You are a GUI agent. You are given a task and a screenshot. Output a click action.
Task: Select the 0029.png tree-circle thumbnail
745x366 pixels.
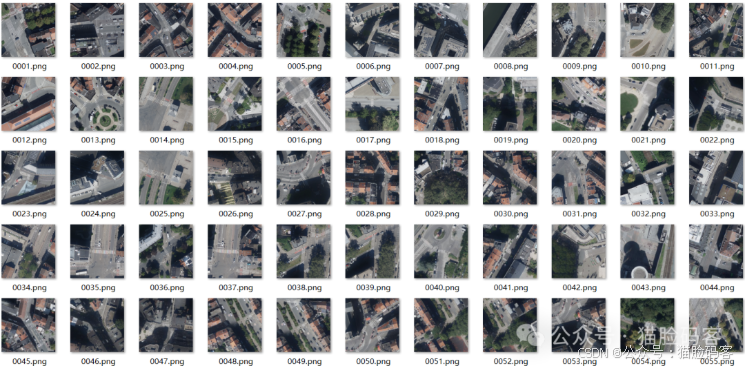[x=441, y=178]
